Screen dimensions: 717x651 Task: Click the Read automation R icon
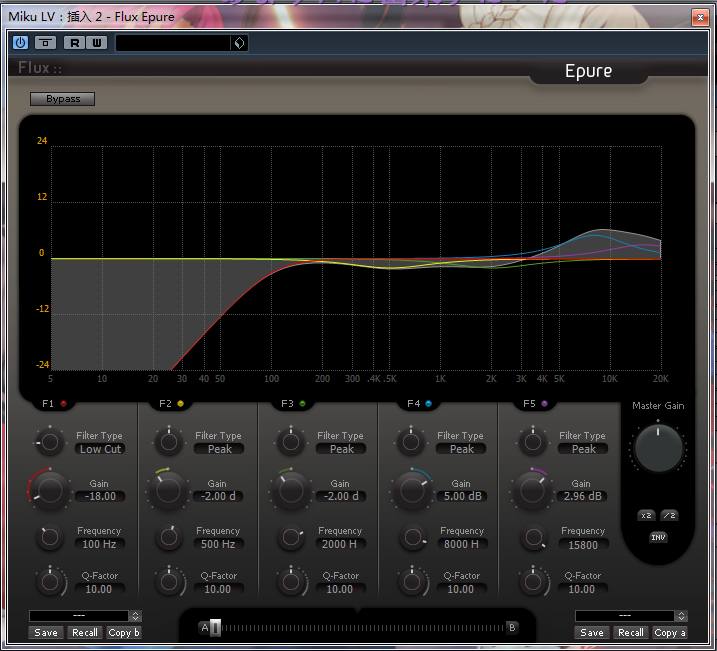[x=74, y=43]
